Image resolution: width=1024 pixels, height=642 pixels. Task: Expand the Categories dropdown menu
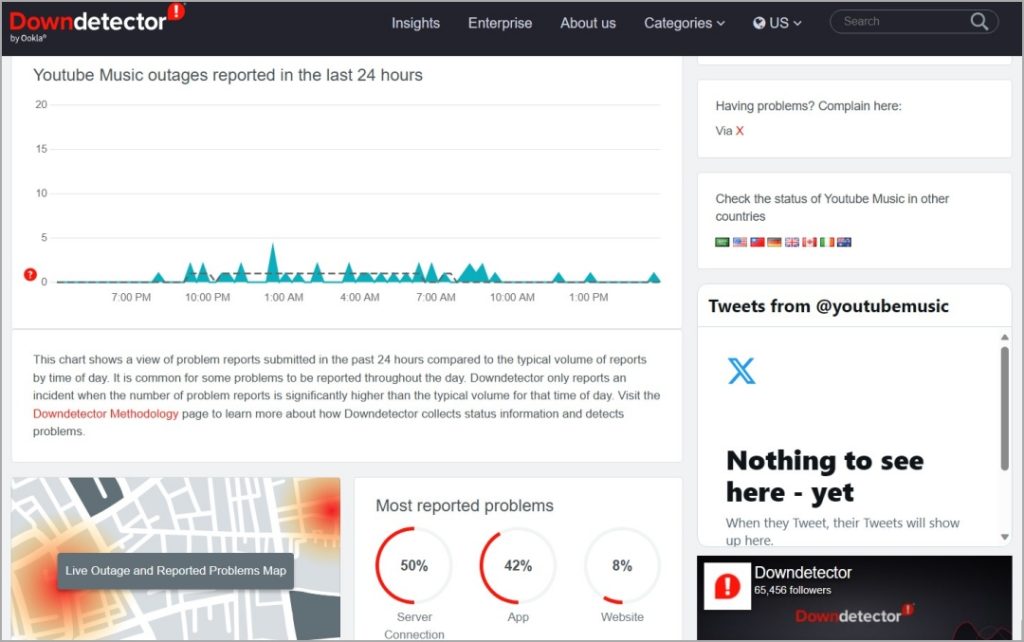point(684,24)
